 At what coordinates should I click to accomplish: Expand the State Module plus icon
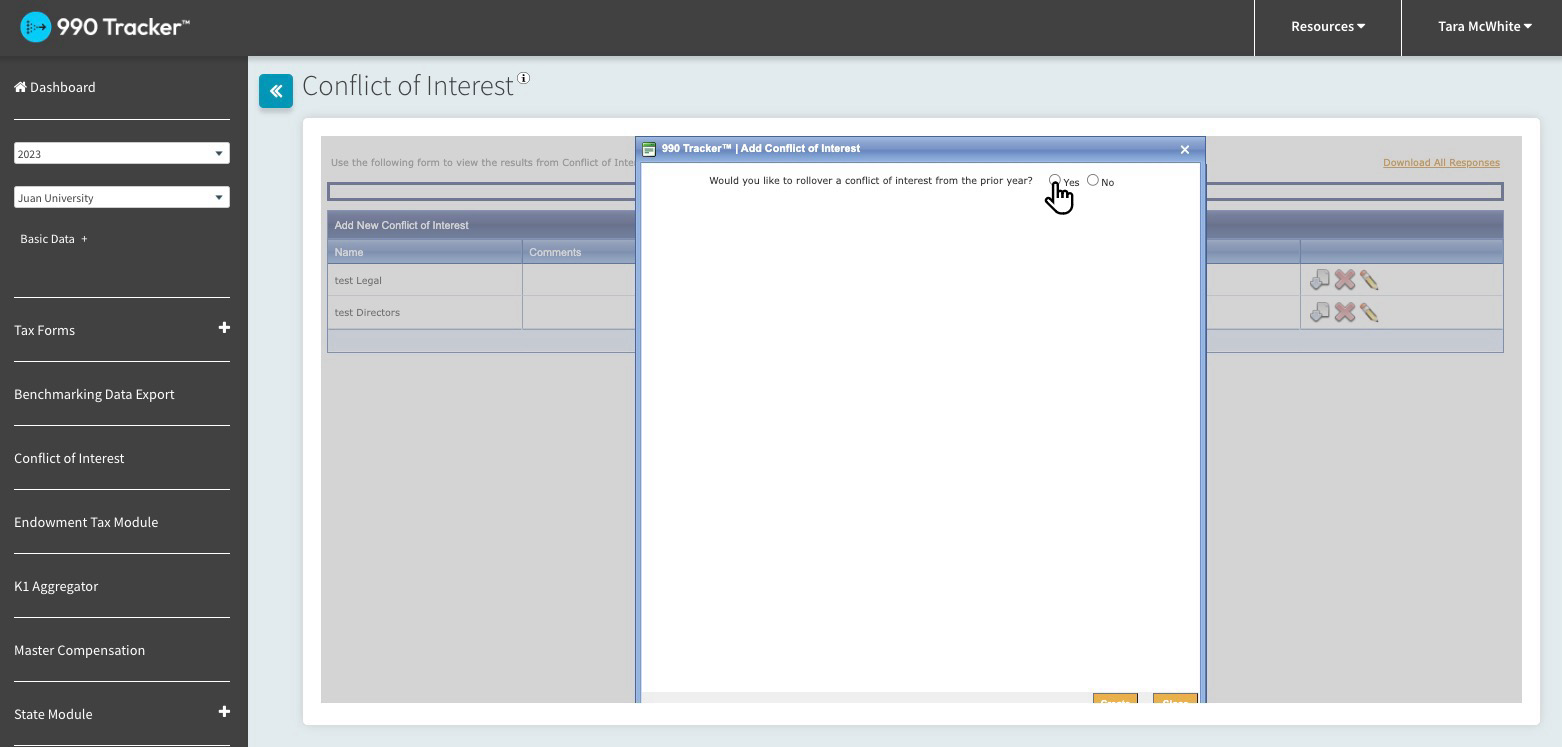pyautogui.click(x=224, y=712)
